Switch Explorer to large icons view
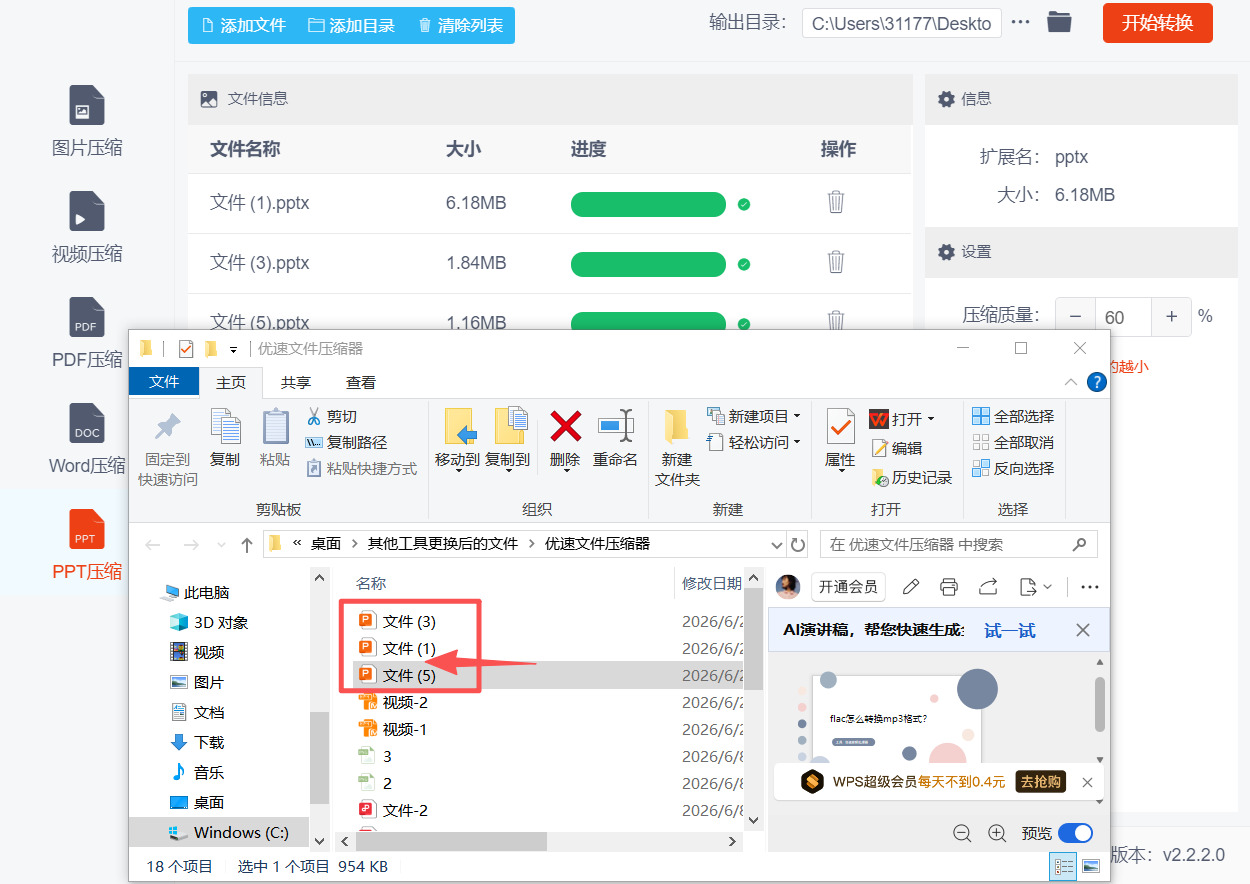 [1091, 866]
